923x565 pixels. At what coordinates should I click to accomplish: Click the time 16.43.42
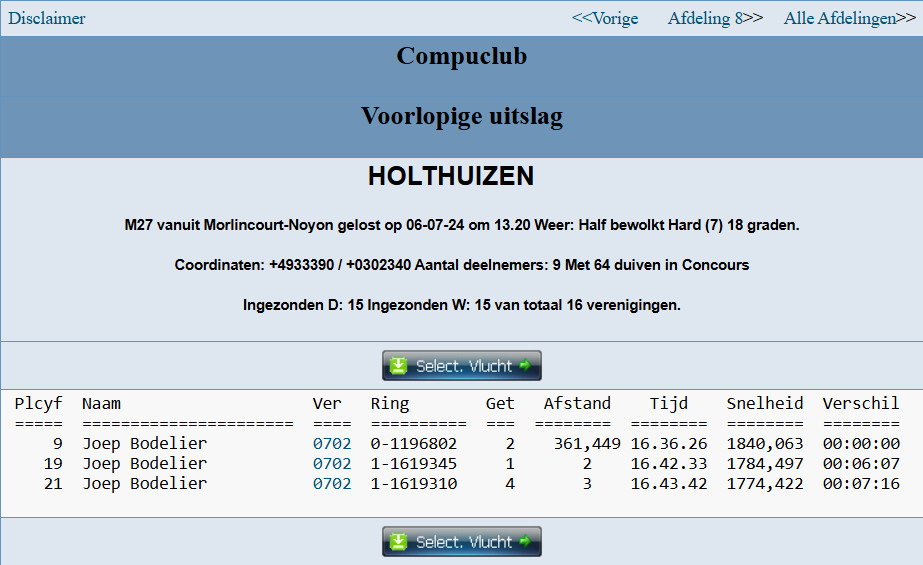pyautogui.click(x=669, y=484)
